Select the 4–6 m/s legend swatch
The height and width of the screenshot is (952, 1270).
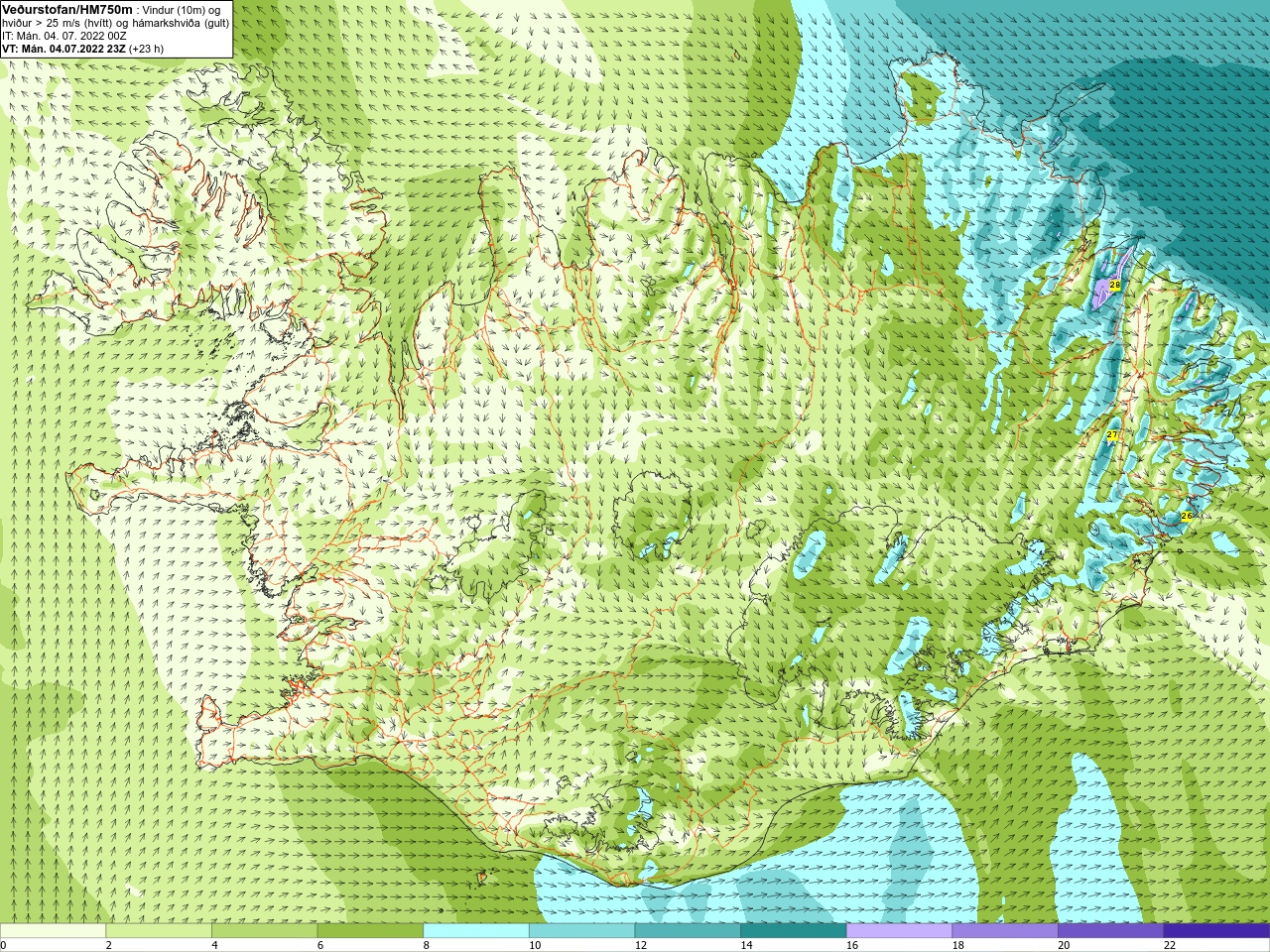click(264, 931)
